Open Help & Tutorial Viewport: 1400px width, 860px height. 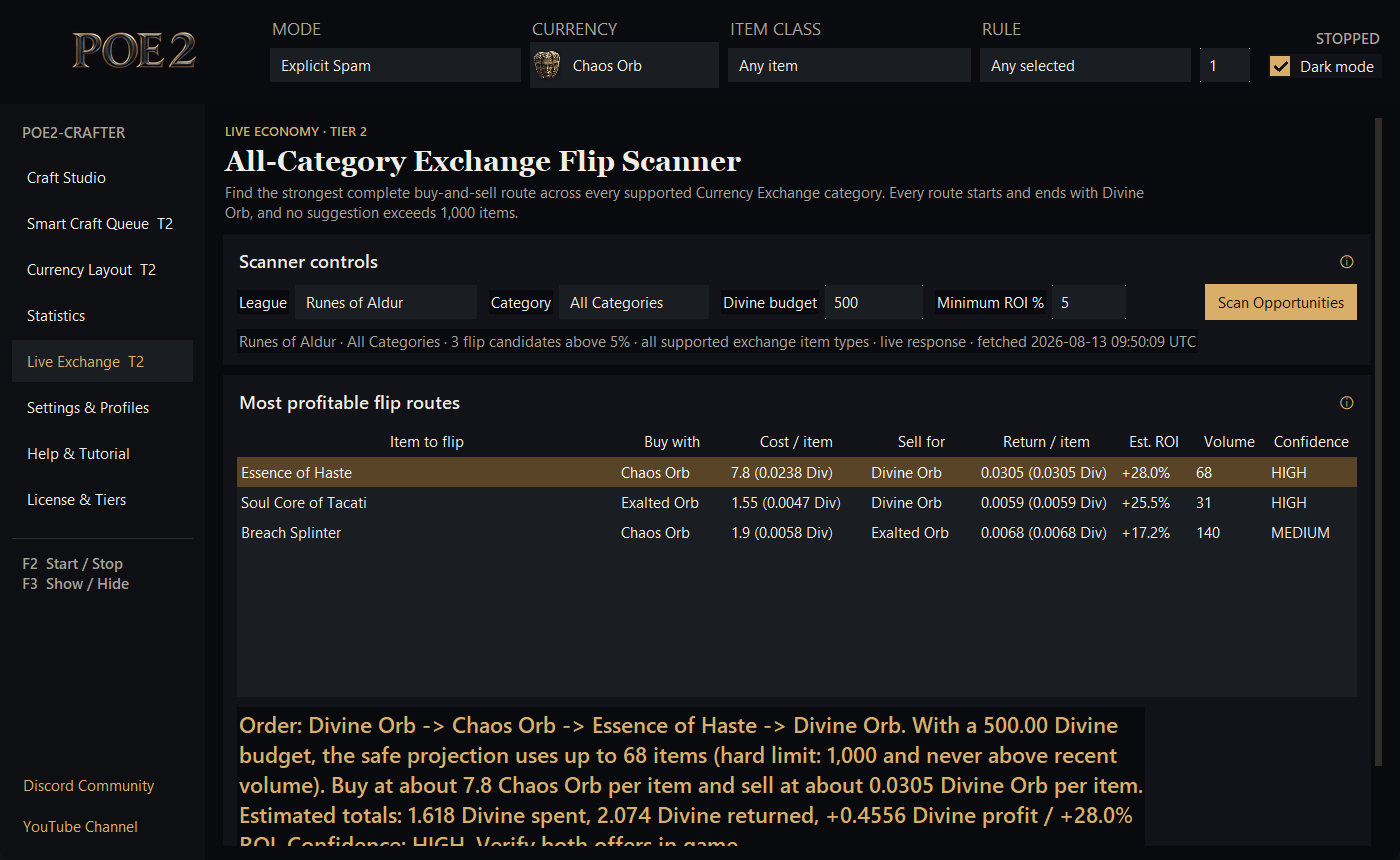(102, 454)
